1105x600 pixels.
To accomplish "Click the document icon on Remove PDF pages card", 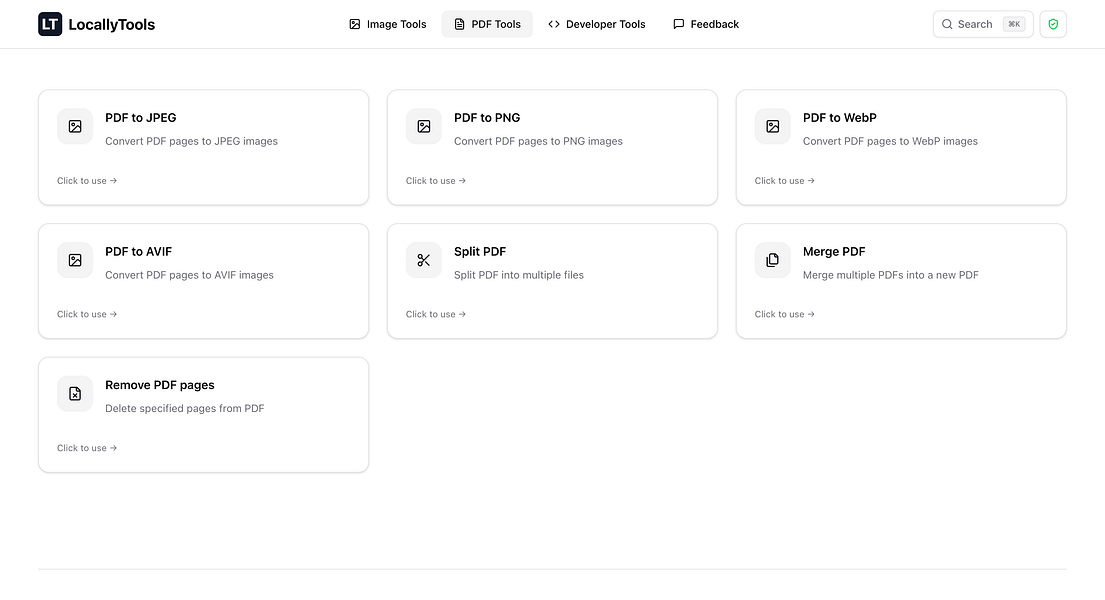I will click(75, 393).
